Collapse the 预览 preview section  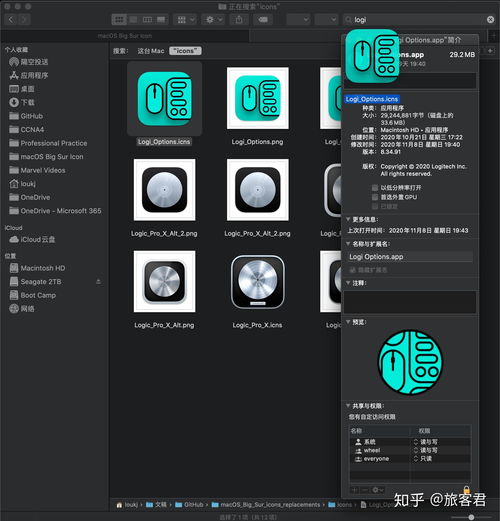point(348,322)
